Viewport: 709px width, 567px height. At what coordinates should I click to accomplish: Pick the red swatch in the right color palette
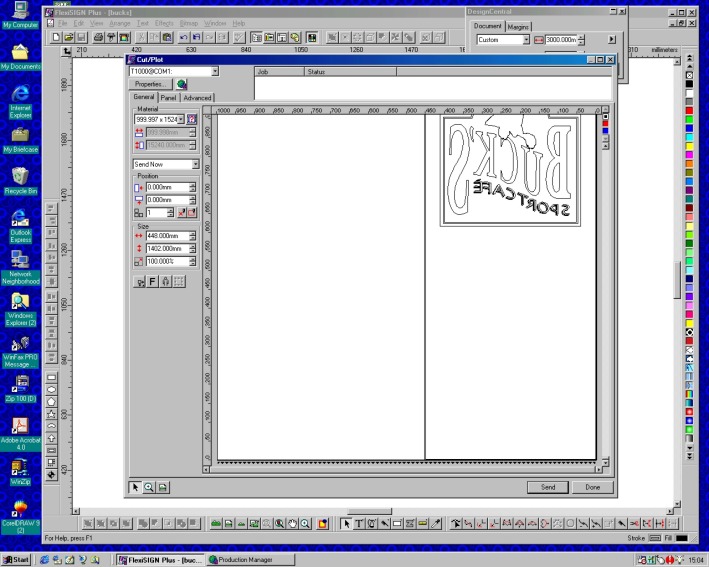[x=689, y=110]
